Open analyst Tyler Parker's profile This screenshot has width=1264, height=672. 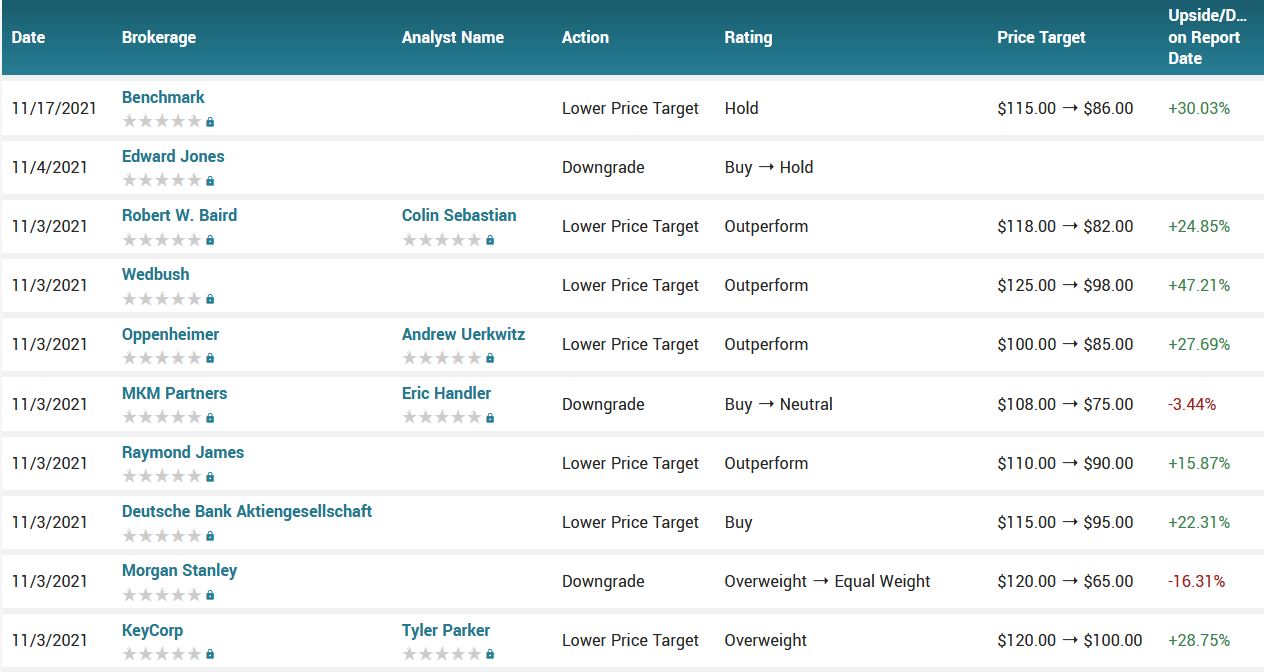pos(446,630)
